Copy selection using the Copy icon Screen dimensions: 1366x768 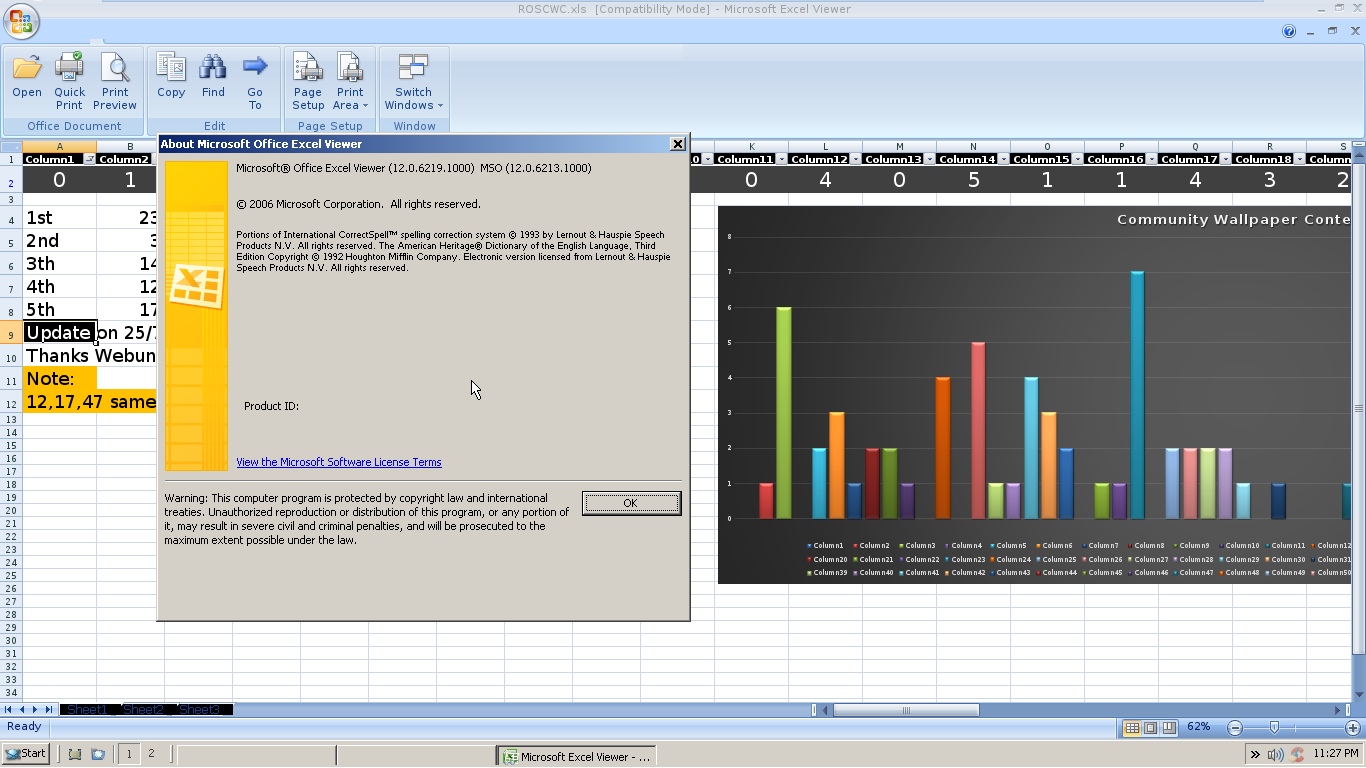[171, 76]
